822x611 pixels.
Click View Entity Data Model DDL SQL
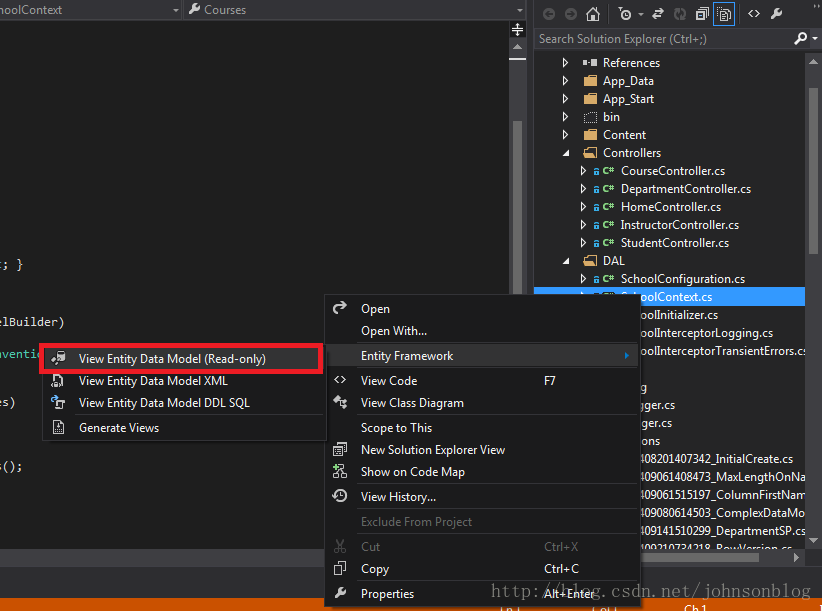coord(164,403)
